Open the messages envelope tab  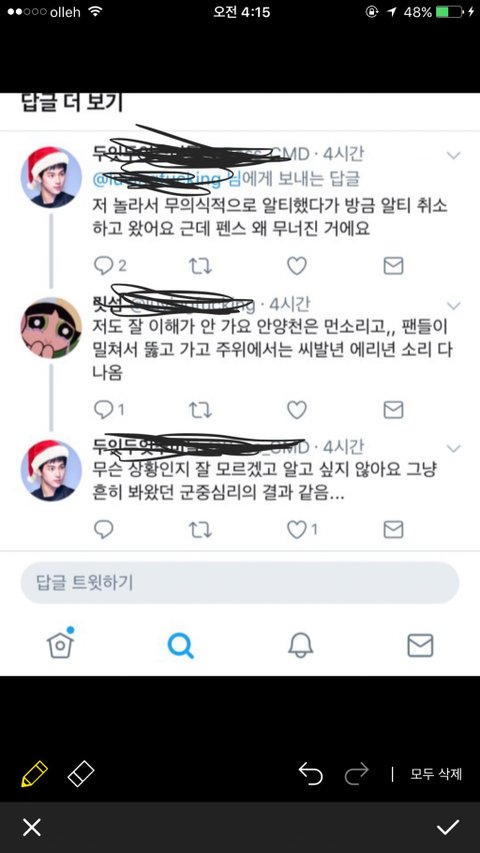pos(420,646)
